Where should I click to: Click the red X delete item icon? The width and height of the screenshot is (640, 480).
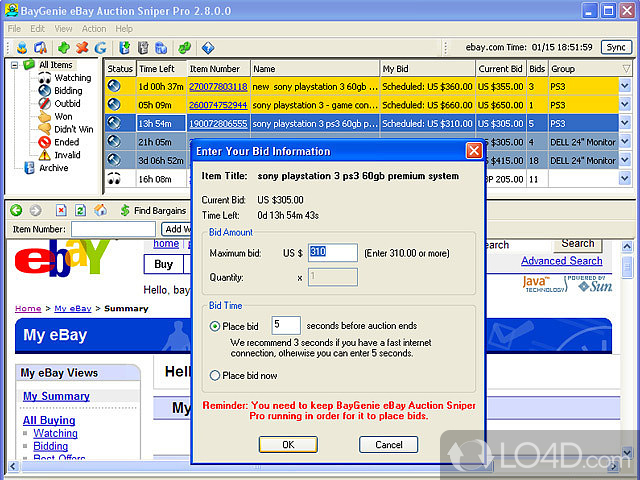(82, 48)
